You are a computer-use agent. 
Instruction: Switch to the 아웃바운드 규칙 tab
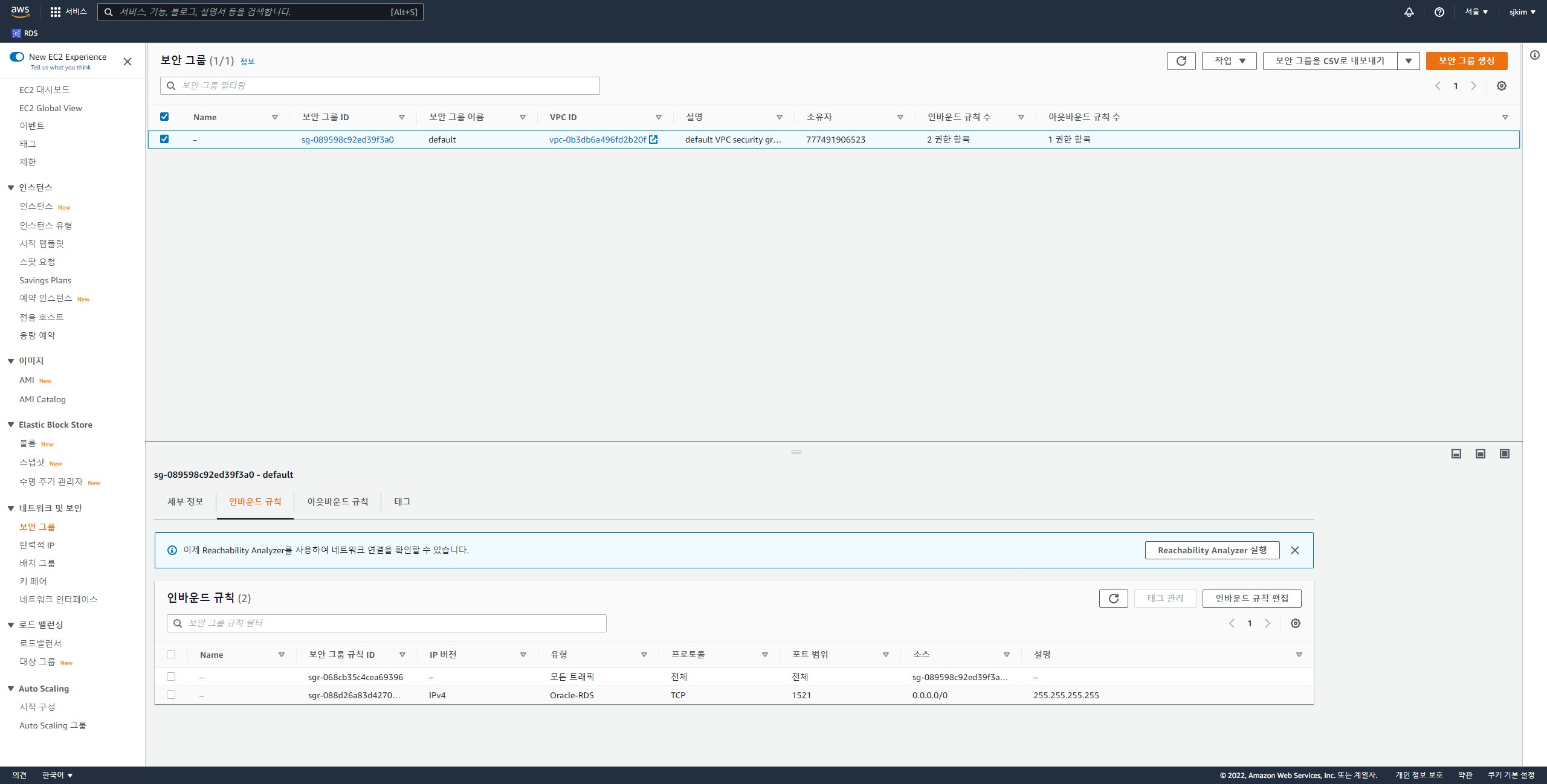[x=337, y=501]
